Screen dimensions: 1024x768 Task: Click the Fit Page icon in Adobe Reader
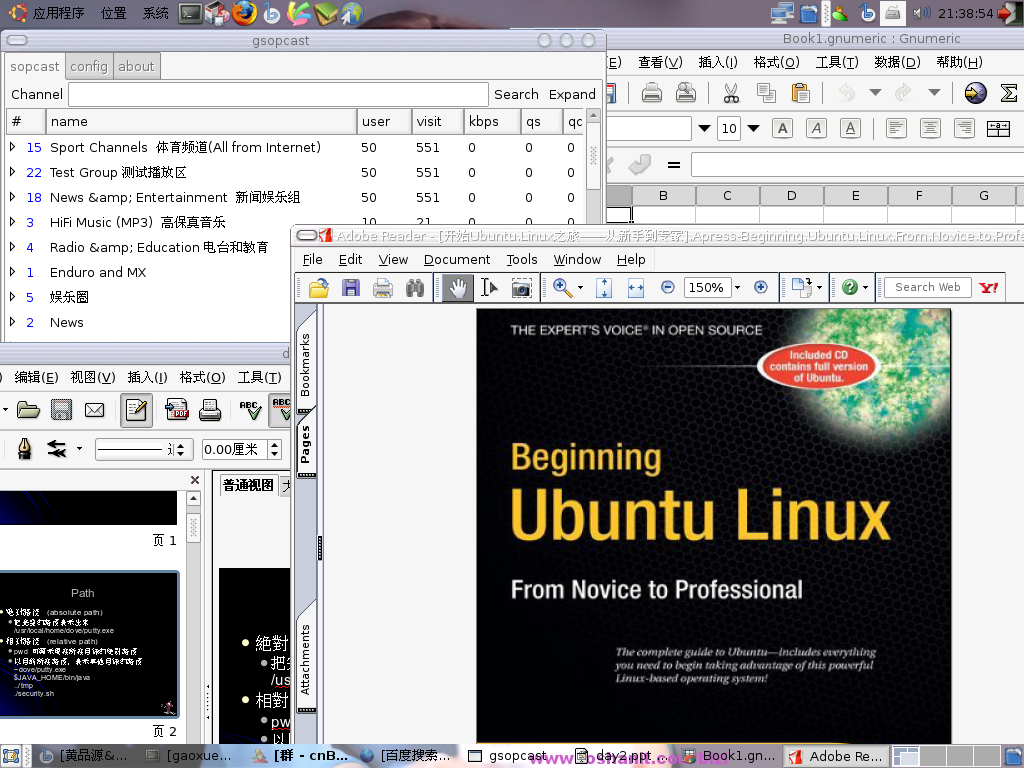[604, 287]
